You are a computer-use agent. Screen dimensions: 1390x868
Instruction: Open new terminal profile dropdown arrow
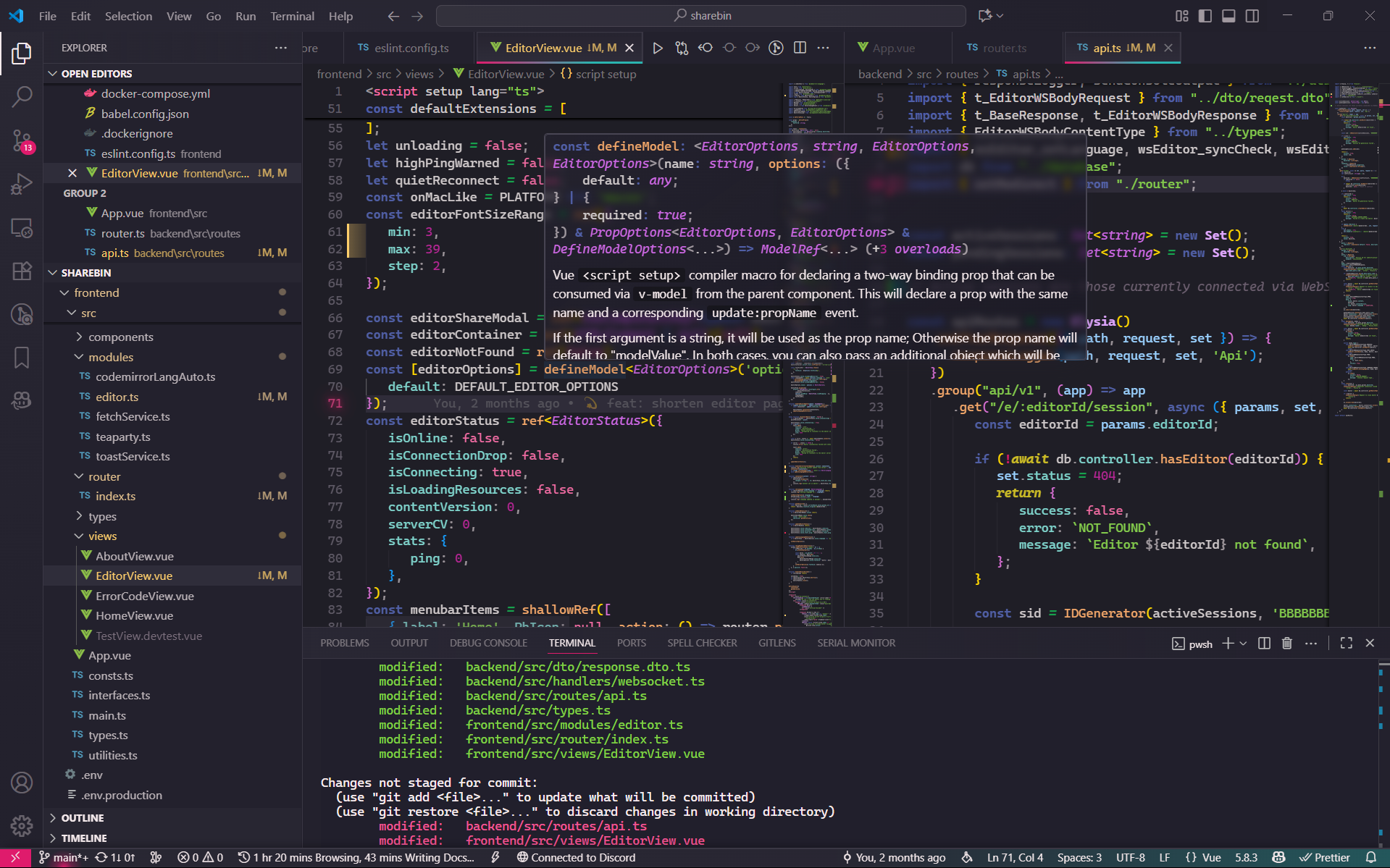coord(1244,643)
